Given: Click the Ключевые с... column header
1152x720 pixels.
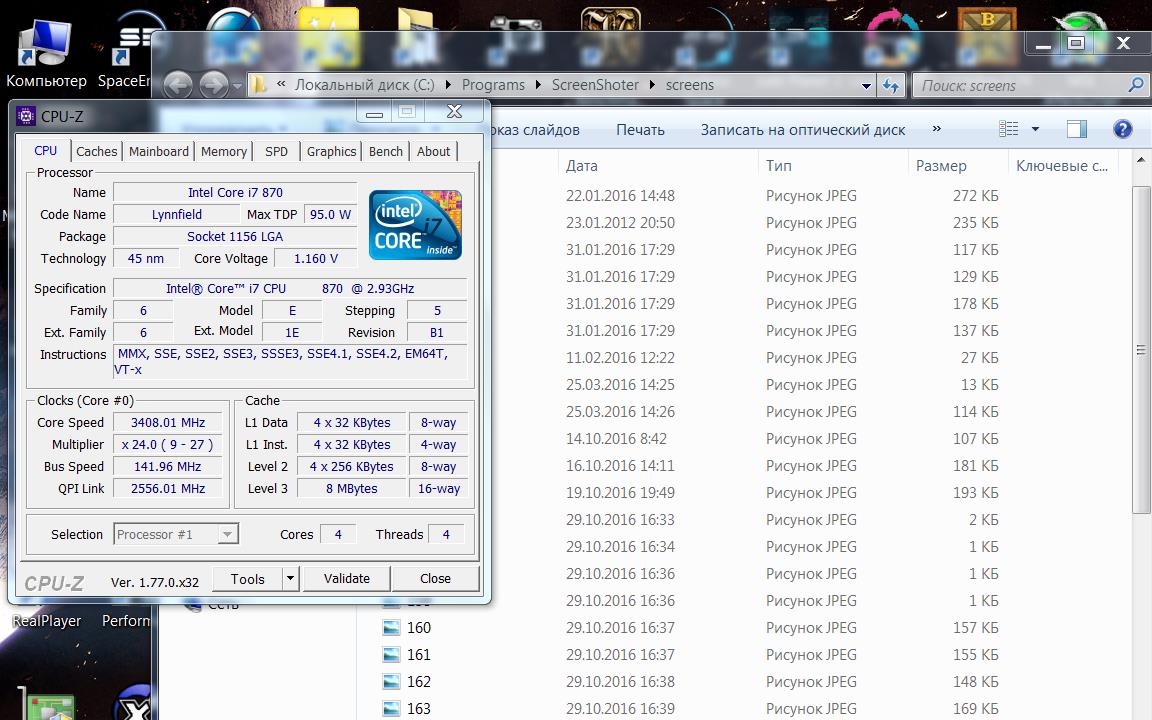Looking at the screenshot, I should point(1062,166).
